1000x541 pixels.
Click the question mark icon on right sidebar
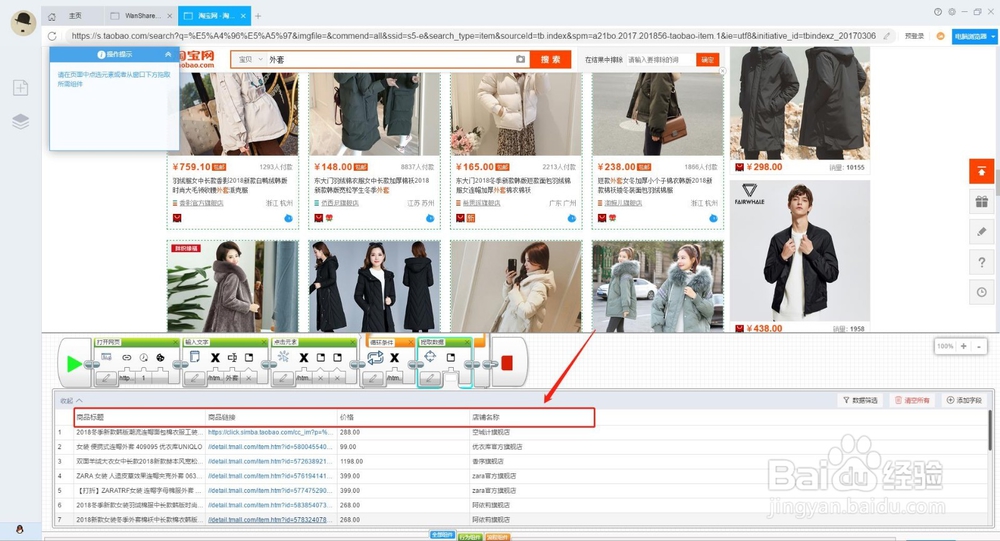coord(982,262)
